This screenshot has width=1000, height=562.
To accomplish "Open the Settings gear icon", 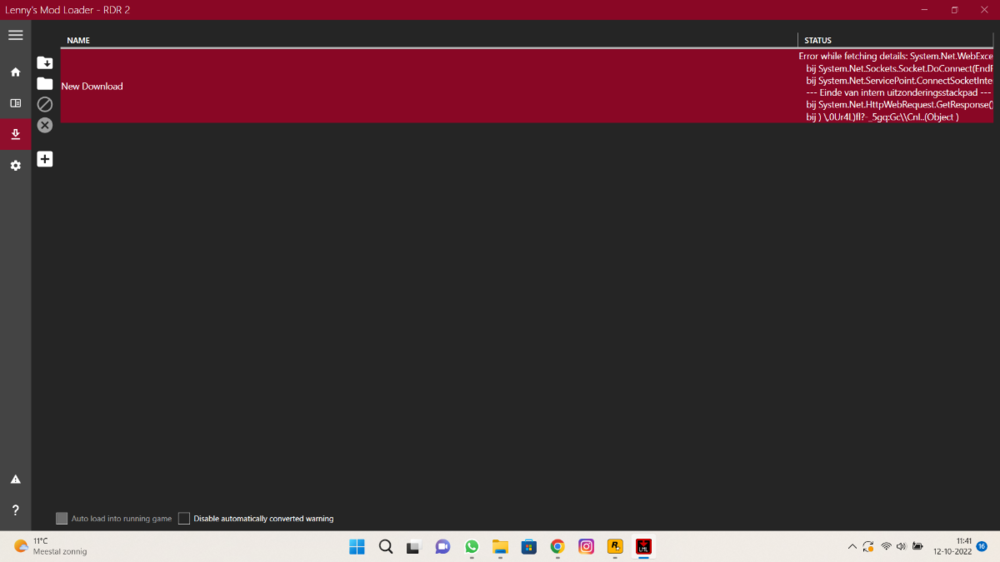I will pyautogui.click(x=15, y=165).
